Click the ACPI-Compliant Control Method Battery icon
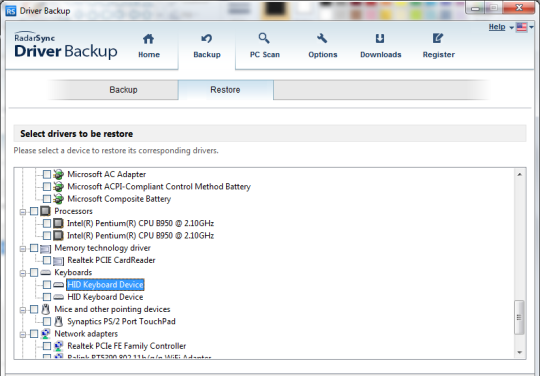Screen dimensions: 540x376 pyautogui.click(x=59, y=187)
